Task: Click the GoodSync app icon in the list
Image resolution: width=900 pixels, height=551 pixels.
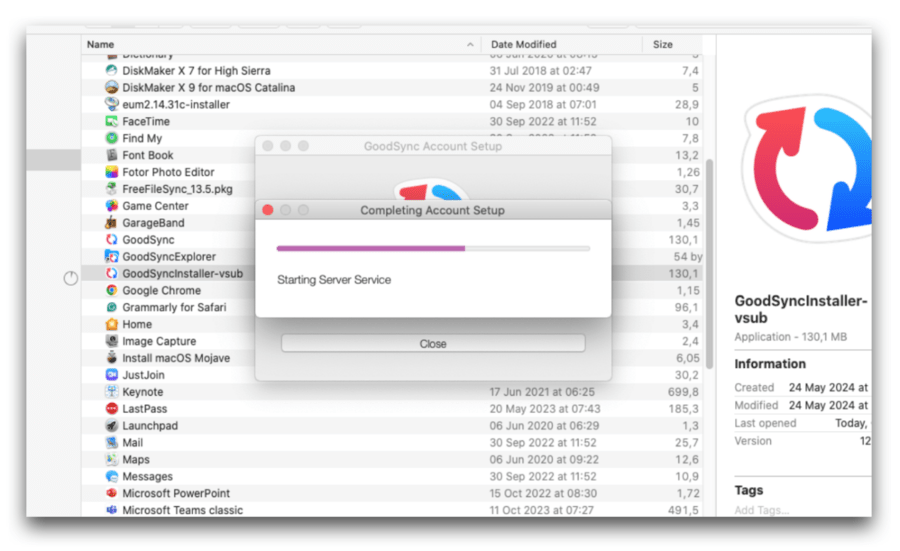Action: coord(111,239)
